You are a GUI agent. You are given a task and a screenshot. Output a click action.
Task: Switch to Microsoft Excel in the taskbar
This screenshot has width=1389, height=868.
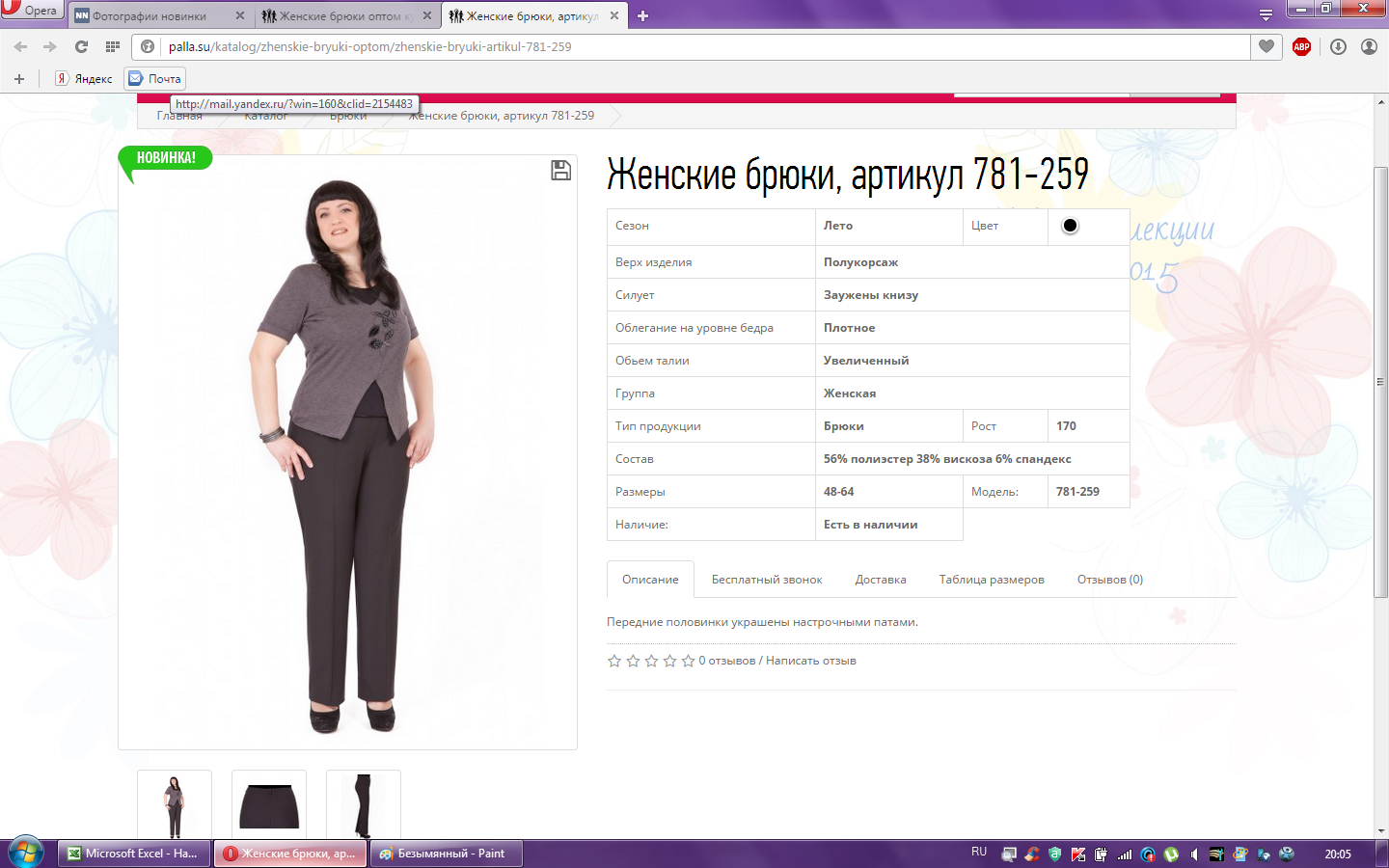click(134, 854)
